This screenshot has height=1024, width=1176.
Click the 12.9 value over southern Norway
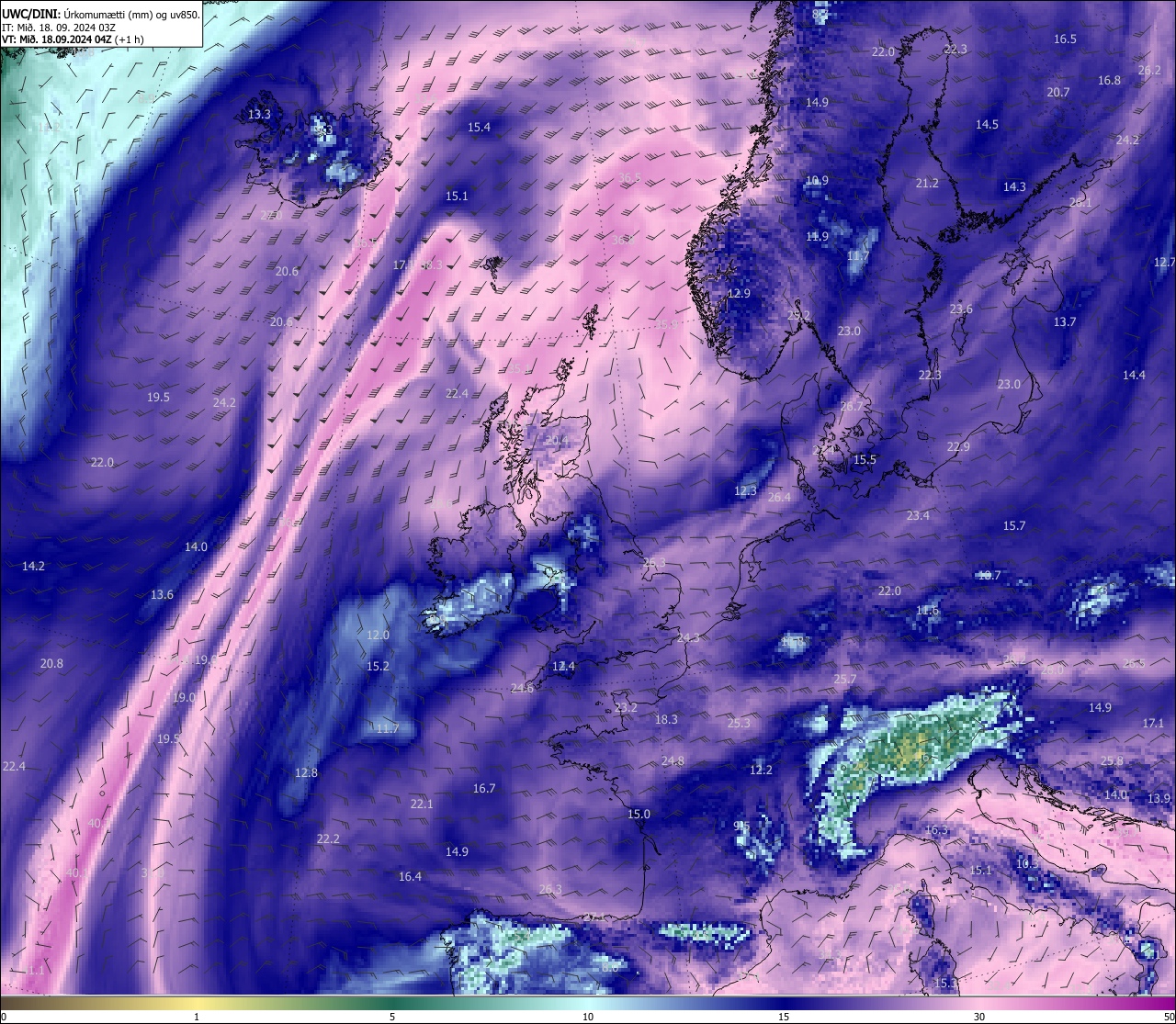tap(739, 294)
